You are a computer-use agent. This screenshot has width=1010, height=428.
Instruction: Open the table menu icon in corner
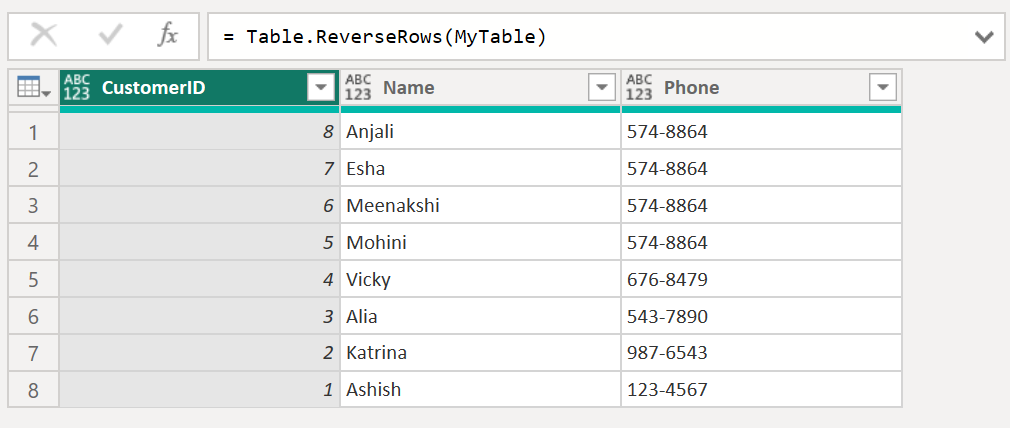[34, 89]
